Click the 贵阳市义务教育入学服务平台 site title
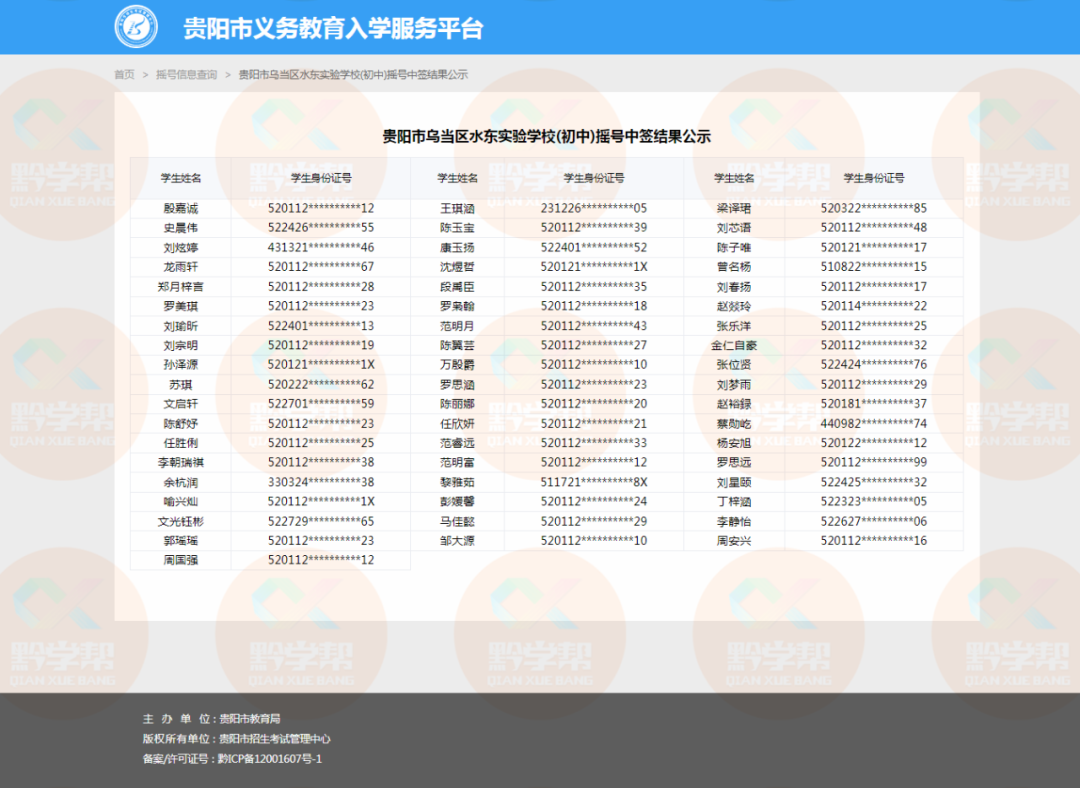This screenshot has height=788, width=1080. coord(333,28)
